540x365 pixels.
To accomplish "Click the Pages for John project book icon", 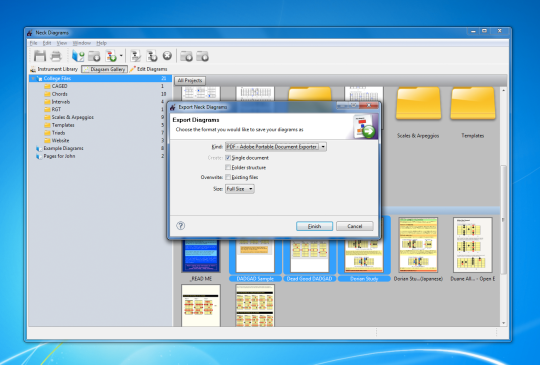I will [x=39, y=156].
